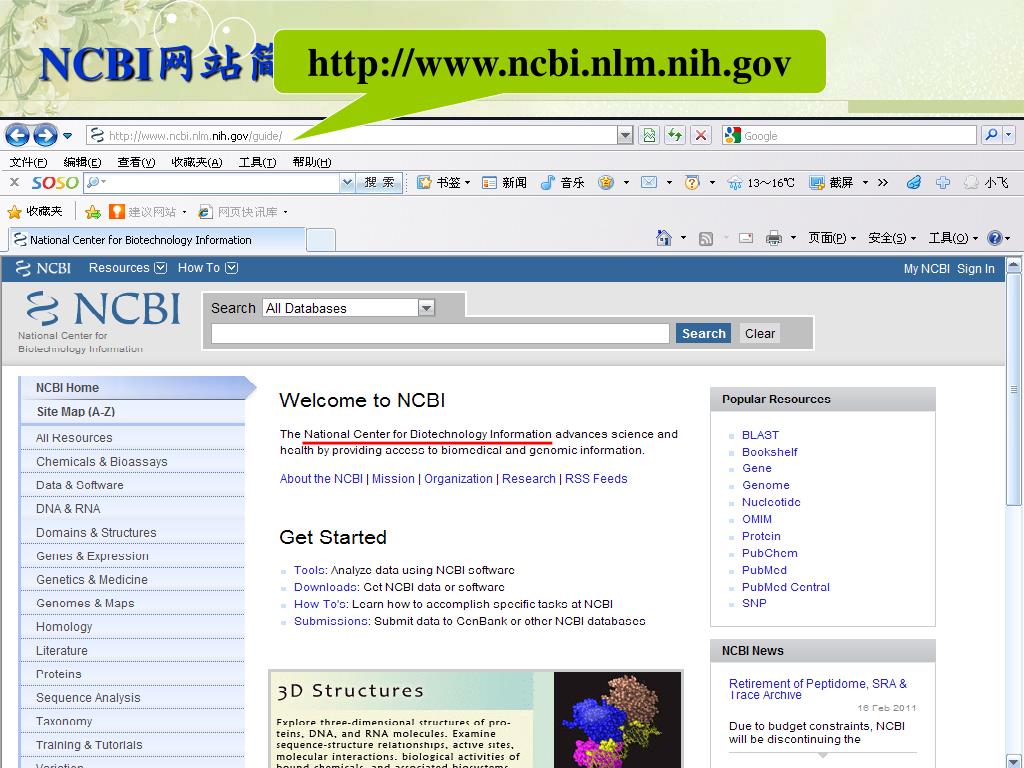Open the 工具(O) dropdown menu
This screenshot has height=768, width=1024.
click(x=953, y=238)
